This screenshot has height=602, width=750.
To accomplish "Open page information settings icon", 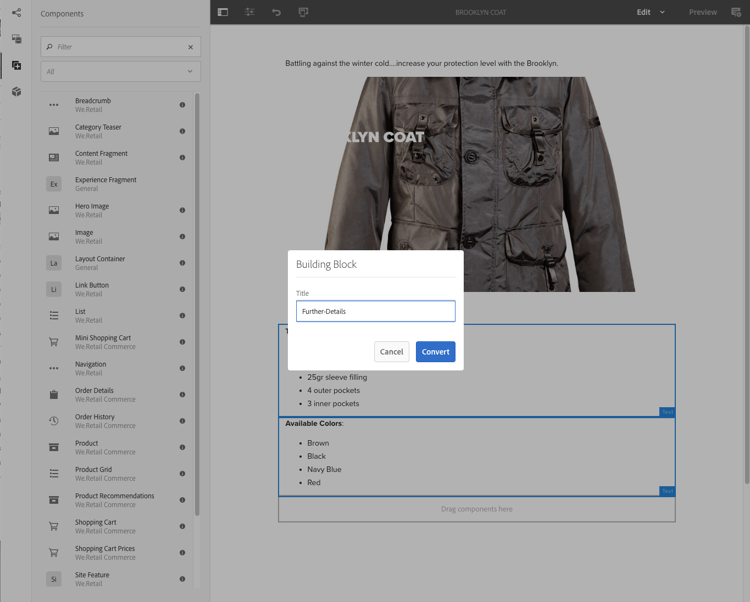I will [249, 12].
